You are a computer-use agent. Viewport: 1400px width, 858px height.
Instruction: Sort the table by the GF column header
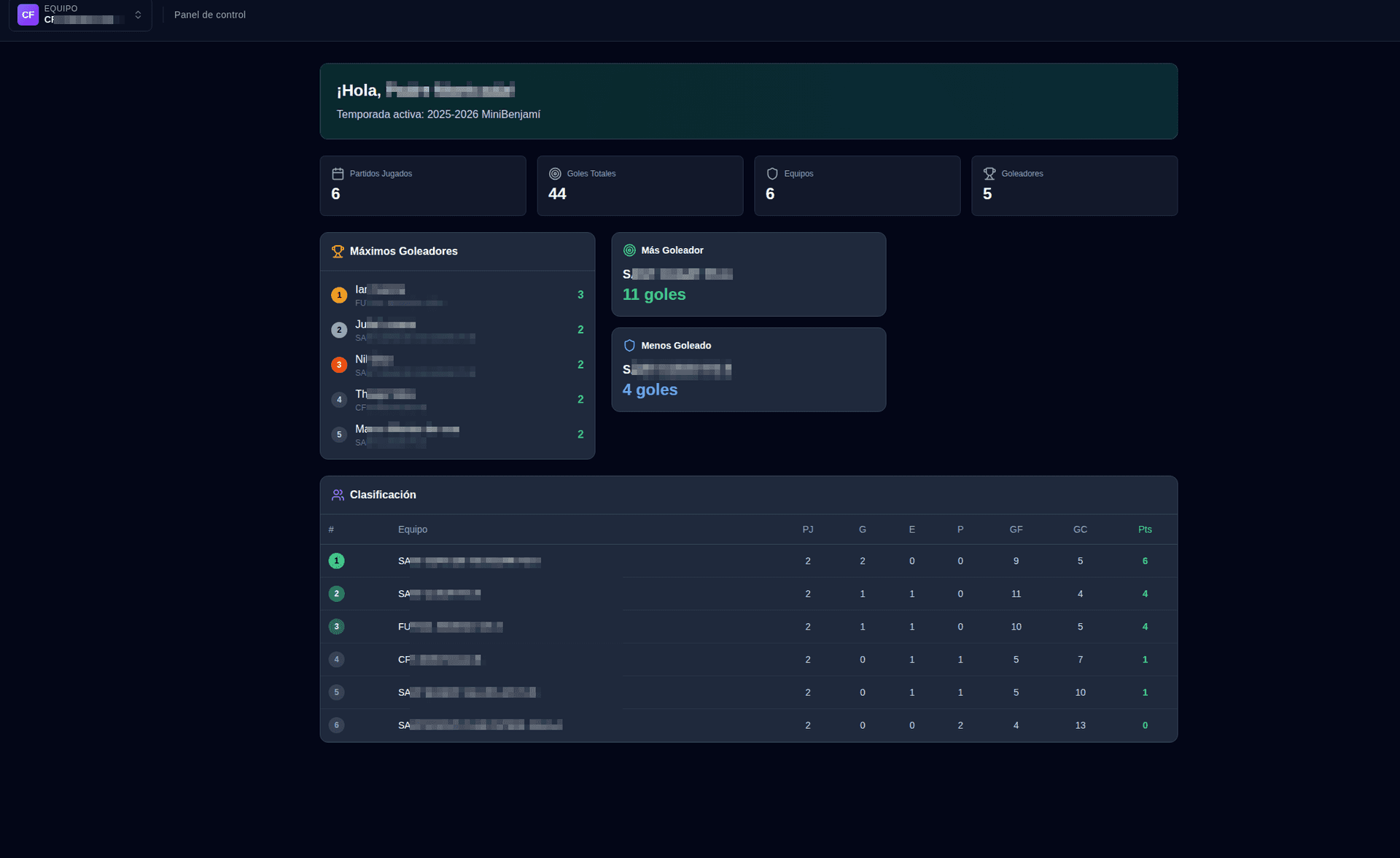coord(1016,529)
